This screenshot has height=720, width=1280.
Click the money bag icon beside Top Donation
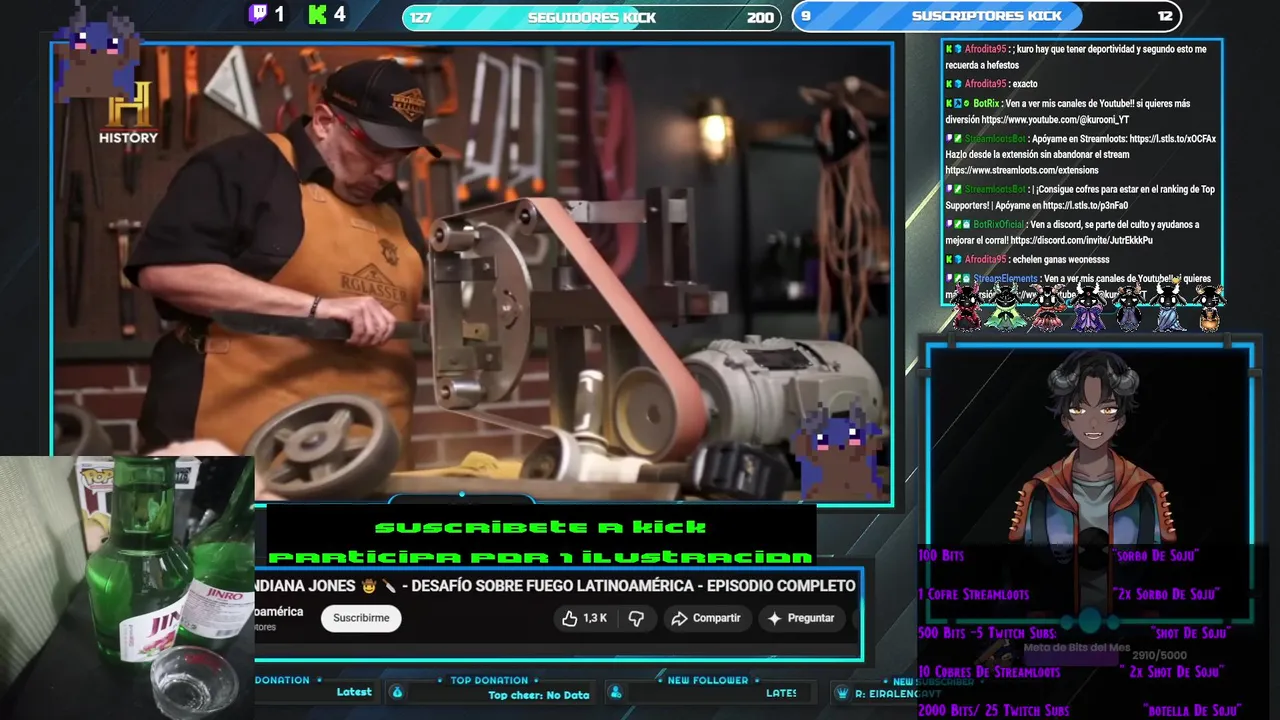pyautogui.click(x=397, y=692)
